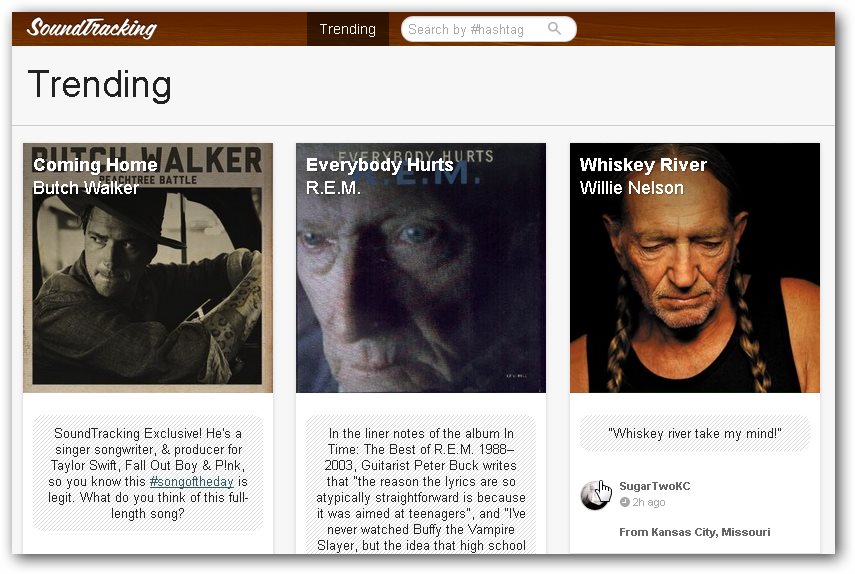Click the Whiskey River song title
Image resolution: width=855 pixels, height=574 pixels.
(x=643, y=165)
